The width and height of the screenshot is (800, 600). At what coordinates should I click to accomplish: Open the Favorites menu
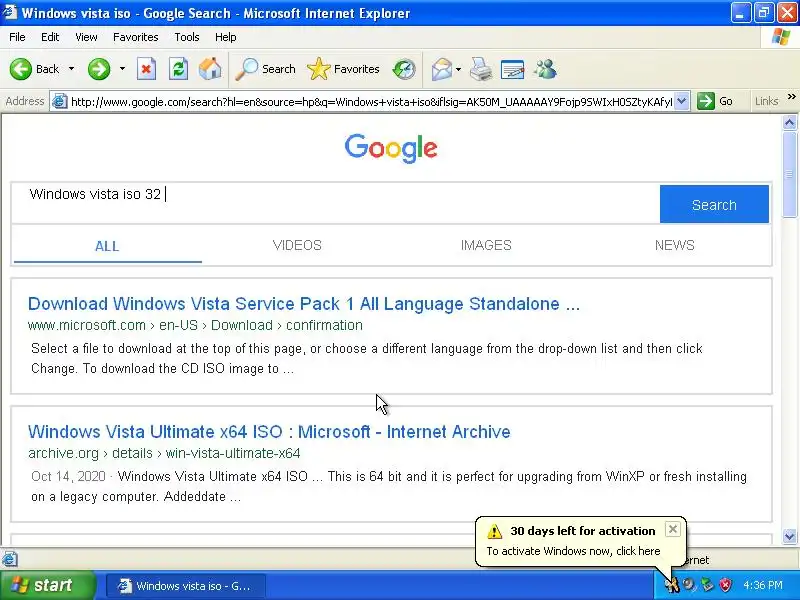point(136,37)
